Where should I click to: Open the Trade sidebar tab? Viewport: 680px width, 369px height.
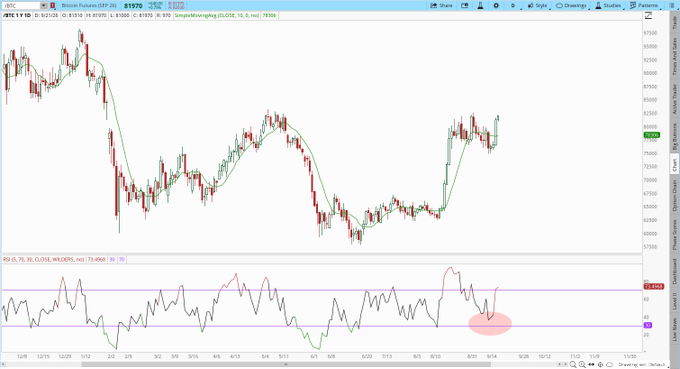point(674,23)
